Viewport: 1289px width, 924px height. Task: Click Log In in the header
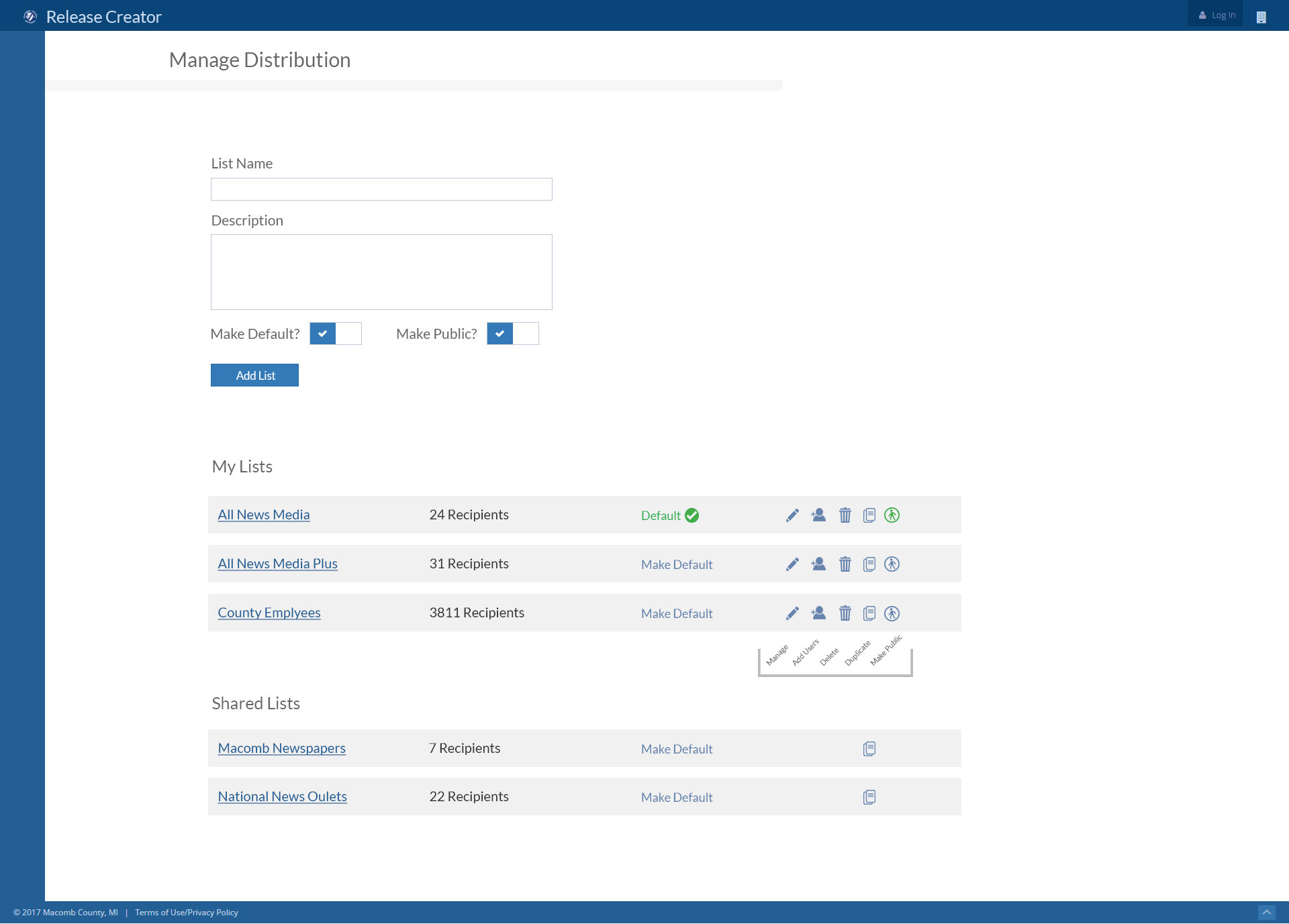pos(1217,15)
